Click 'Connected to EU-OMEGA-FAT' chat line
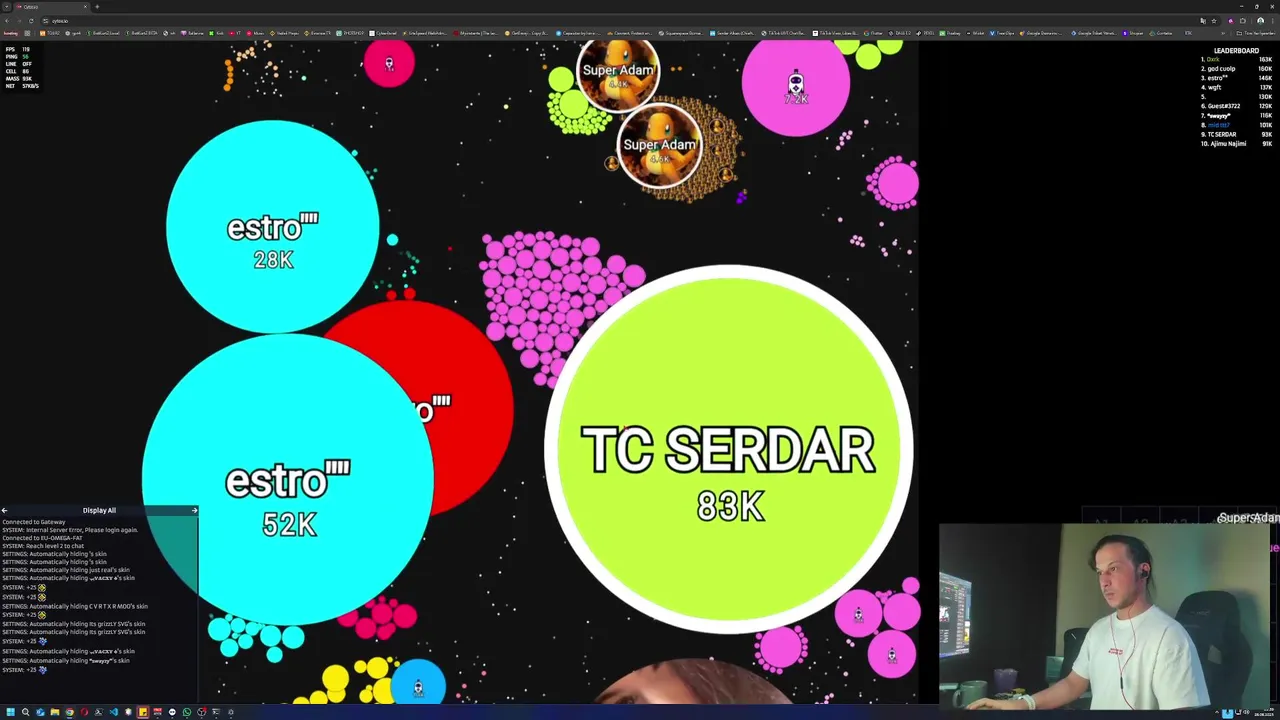Screen dimensions: 1280x720 coord(42,538)
